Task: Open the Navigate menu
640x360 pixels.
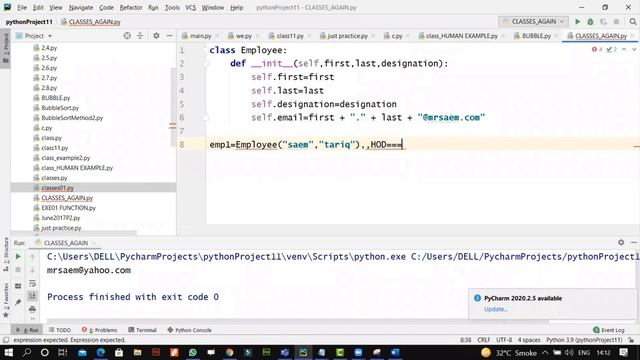Action: point(81,7)
